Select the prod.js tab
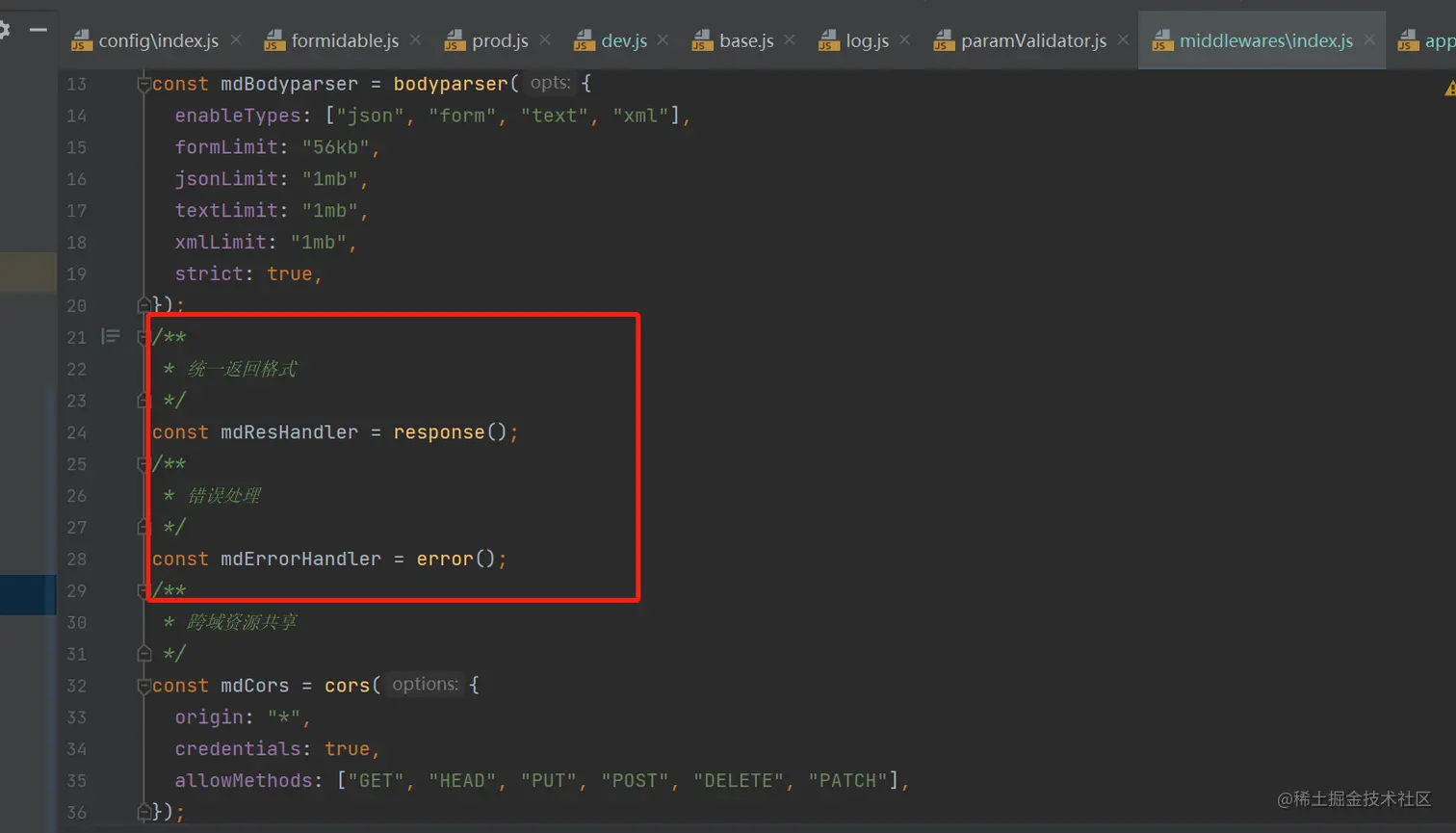The height and width of the screenshot is (833, 1456). click(487, 40)
